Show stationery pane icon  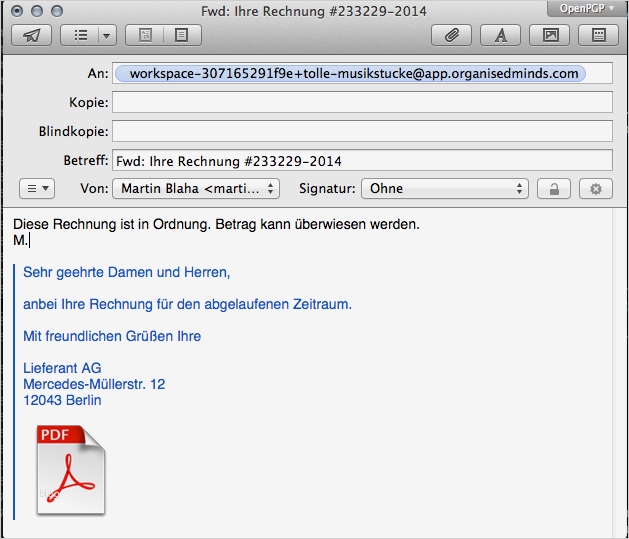(599, 35)
